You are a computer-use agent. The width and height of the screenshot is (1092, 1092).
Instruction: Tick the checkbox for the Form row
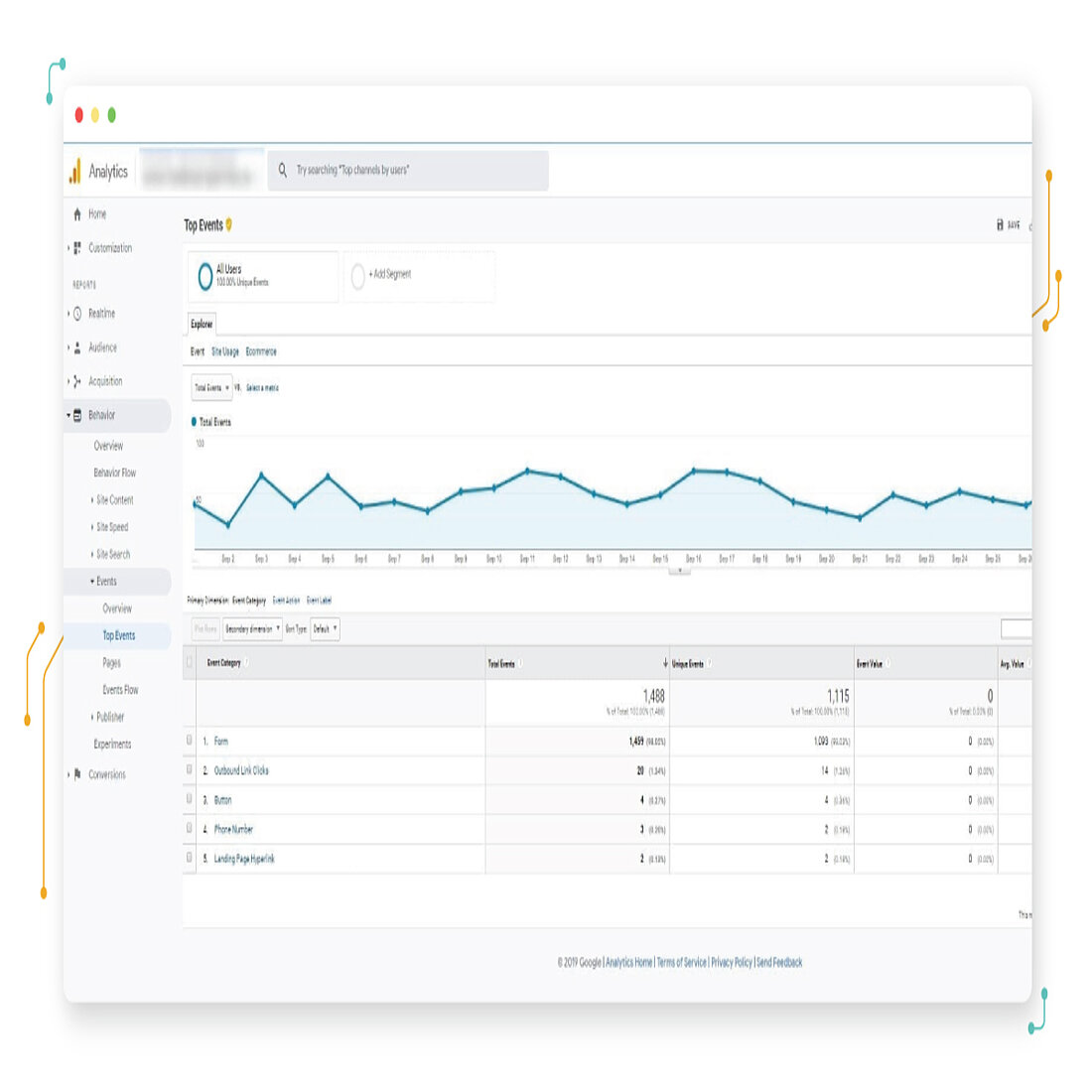(190, 740)
